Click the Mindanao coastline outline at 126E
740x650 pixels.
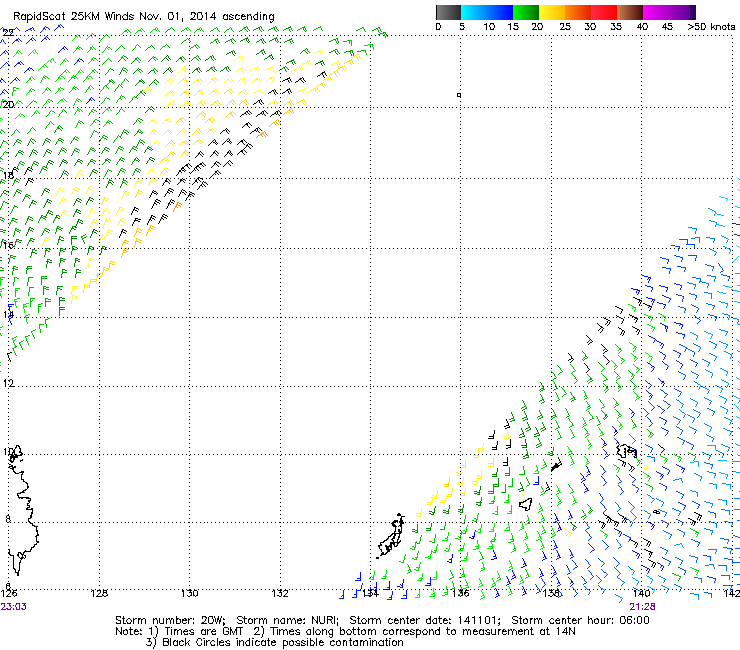click(22, 510)
